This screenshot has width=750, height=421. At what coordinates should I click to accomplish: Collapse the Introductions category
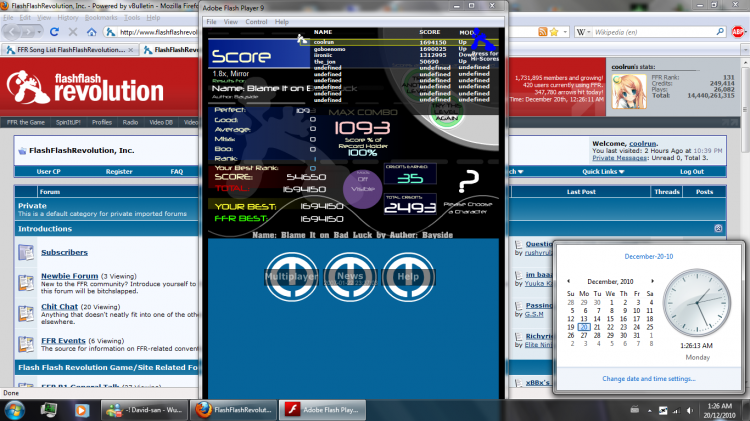click(718, 229)
